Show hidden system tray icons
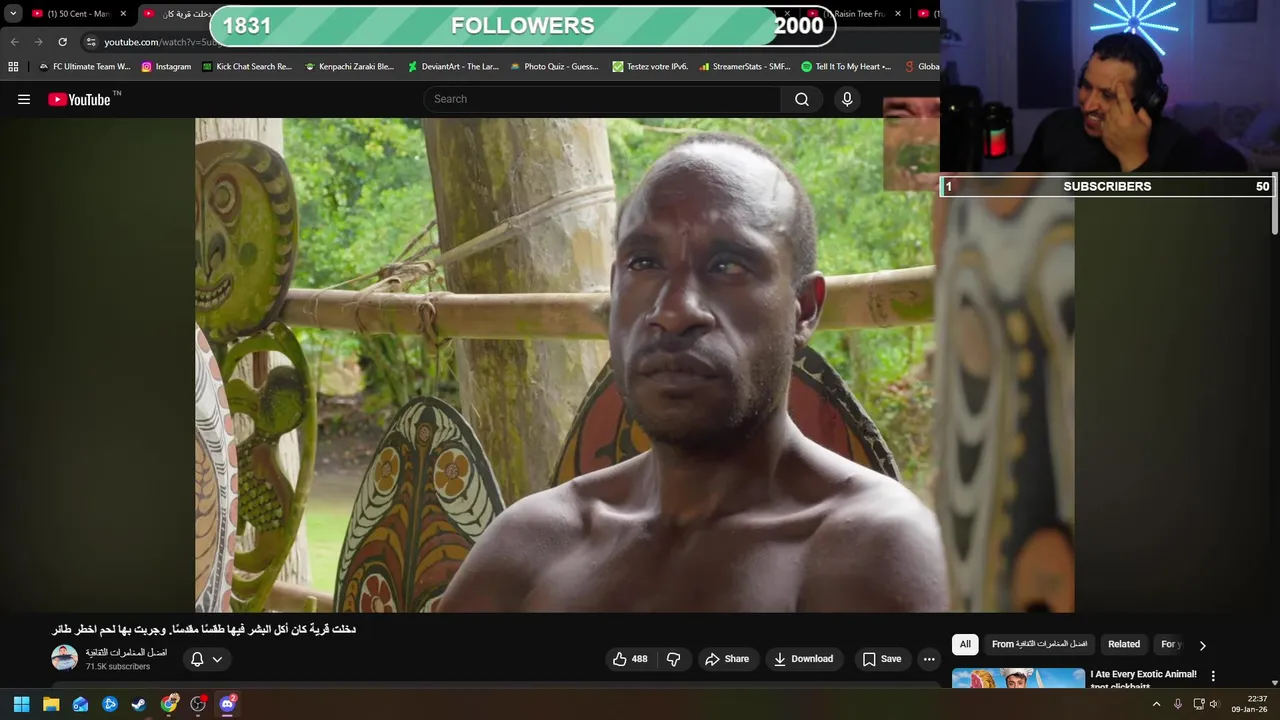Screen dimensions: 1280x720 (1156, 704)
